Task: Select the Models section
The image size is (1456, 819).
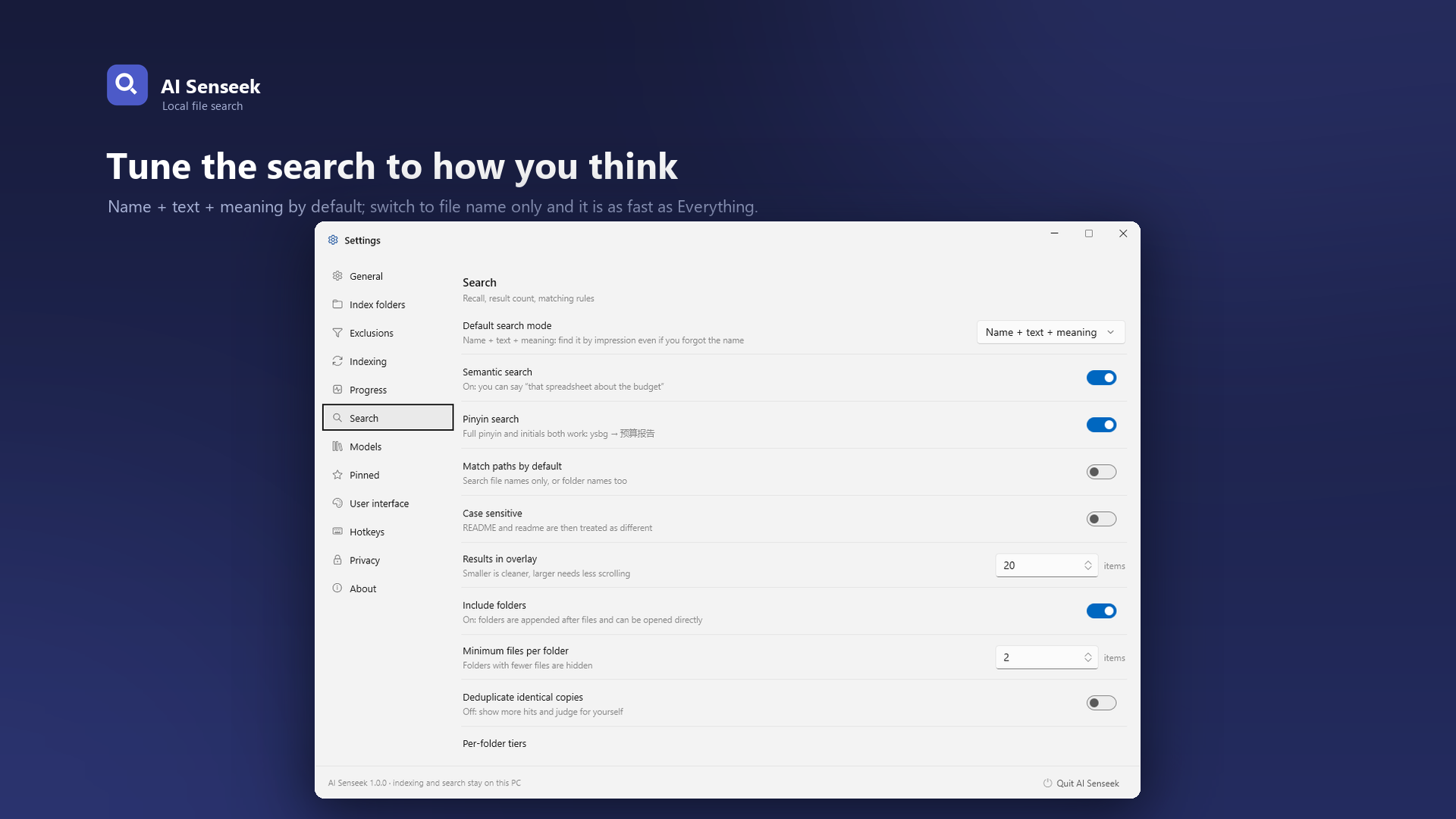Action: [388, 447]
